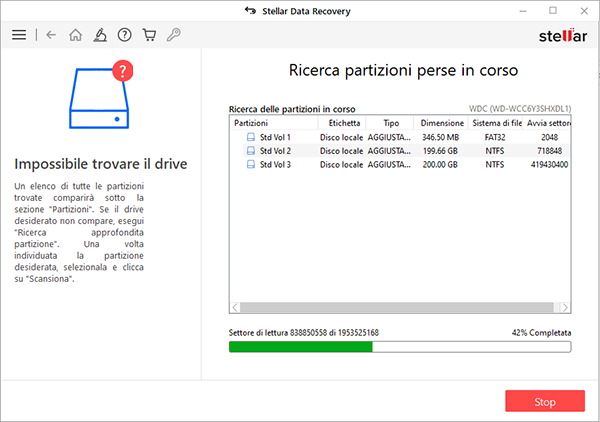Minimize the Stellar Data Recovery window
The image size is (600, 422).
coord(523,11)
